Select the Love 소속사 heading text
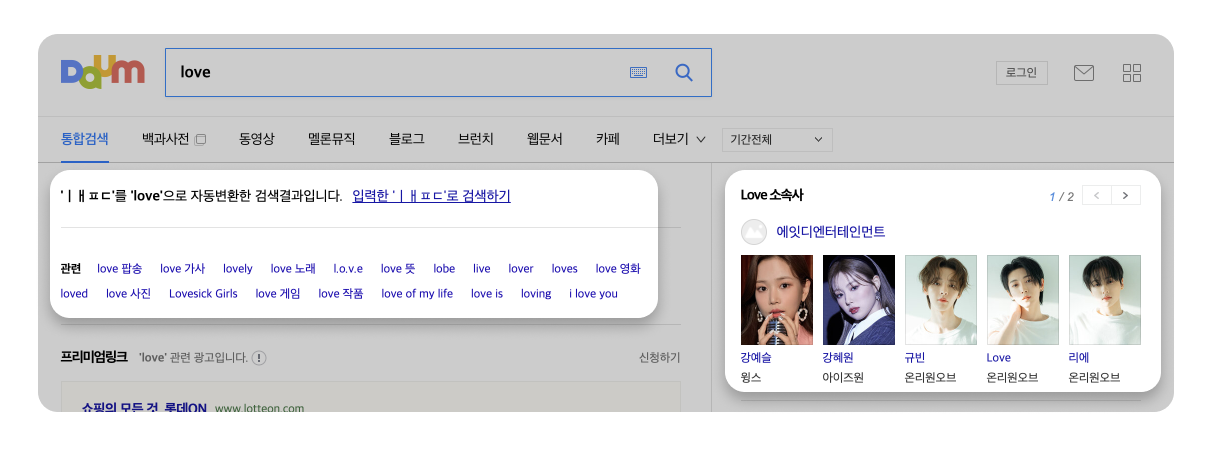This screenshot has height=455, width=1210. (x=772, y=195)
